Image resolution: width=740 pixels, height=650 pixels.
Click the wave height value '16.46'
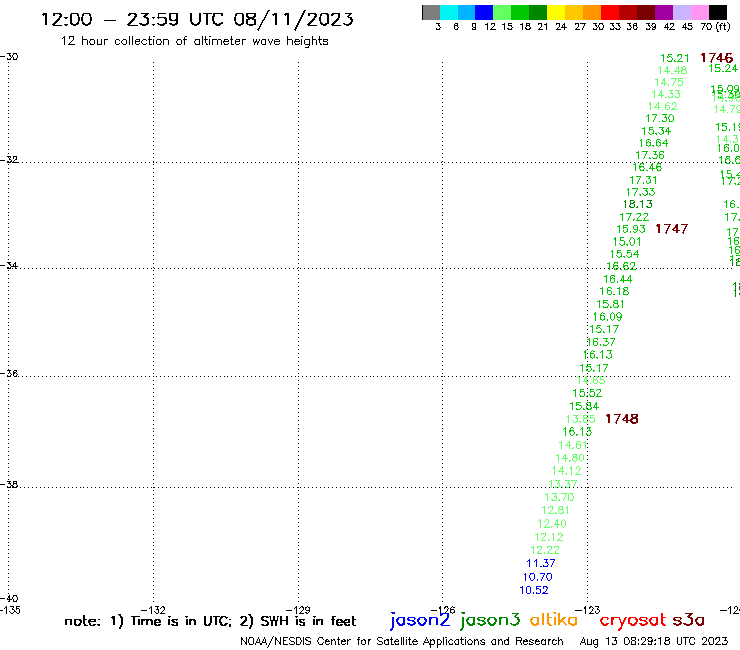pos(647,167)
